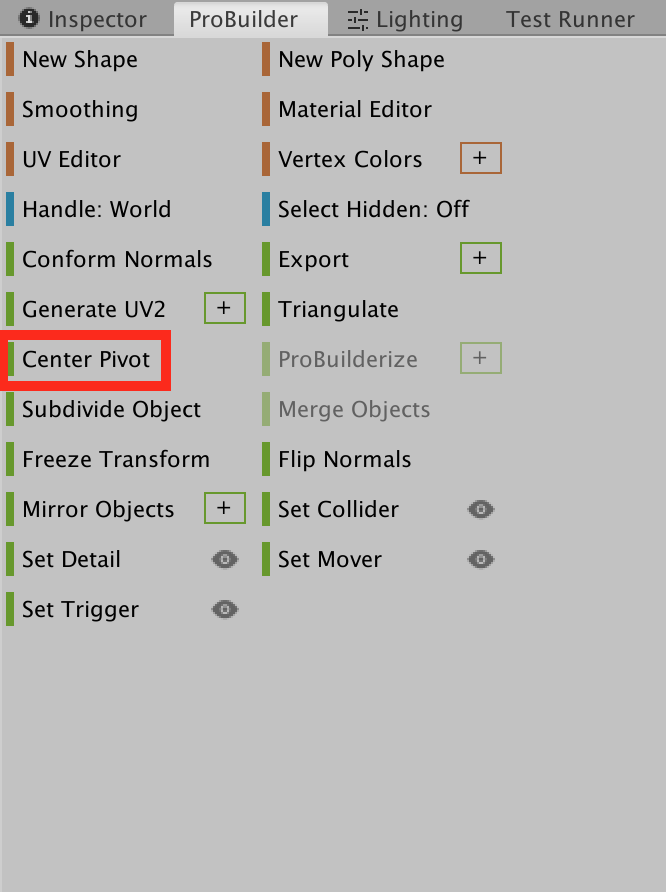Click Subdivide Object action
This screenshot has width=666, height=892.
111,410
